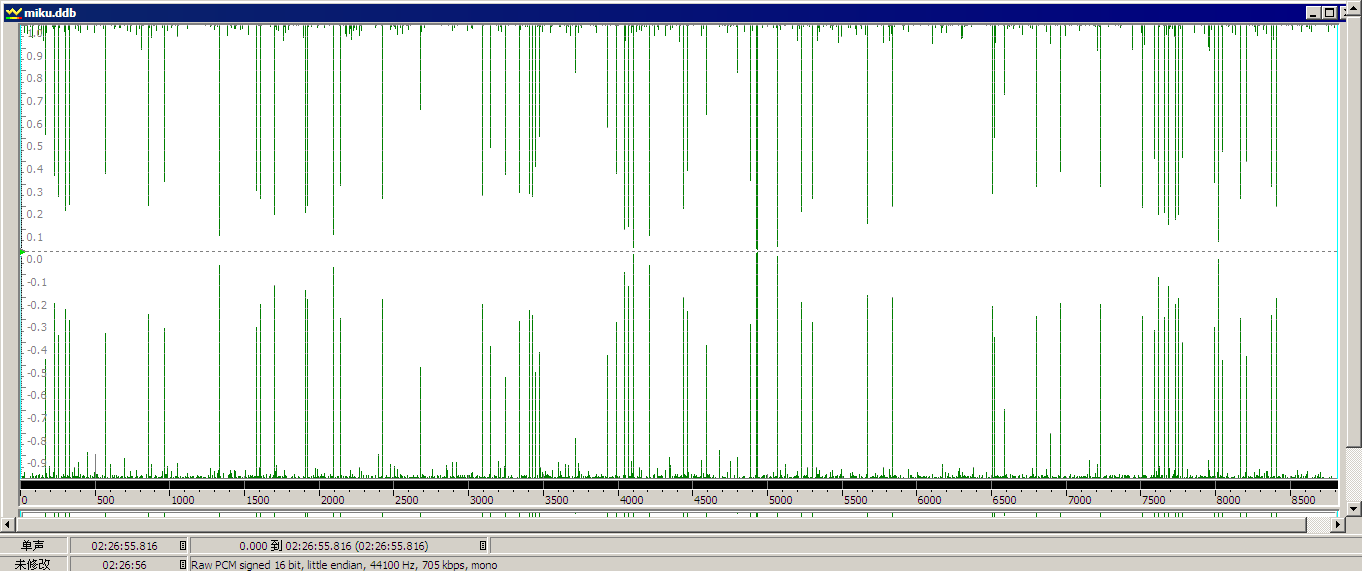Maximize the miku.ddb sound window
The height and width of the screenshot is (571, 1362).
click(x=1329, y=13)
